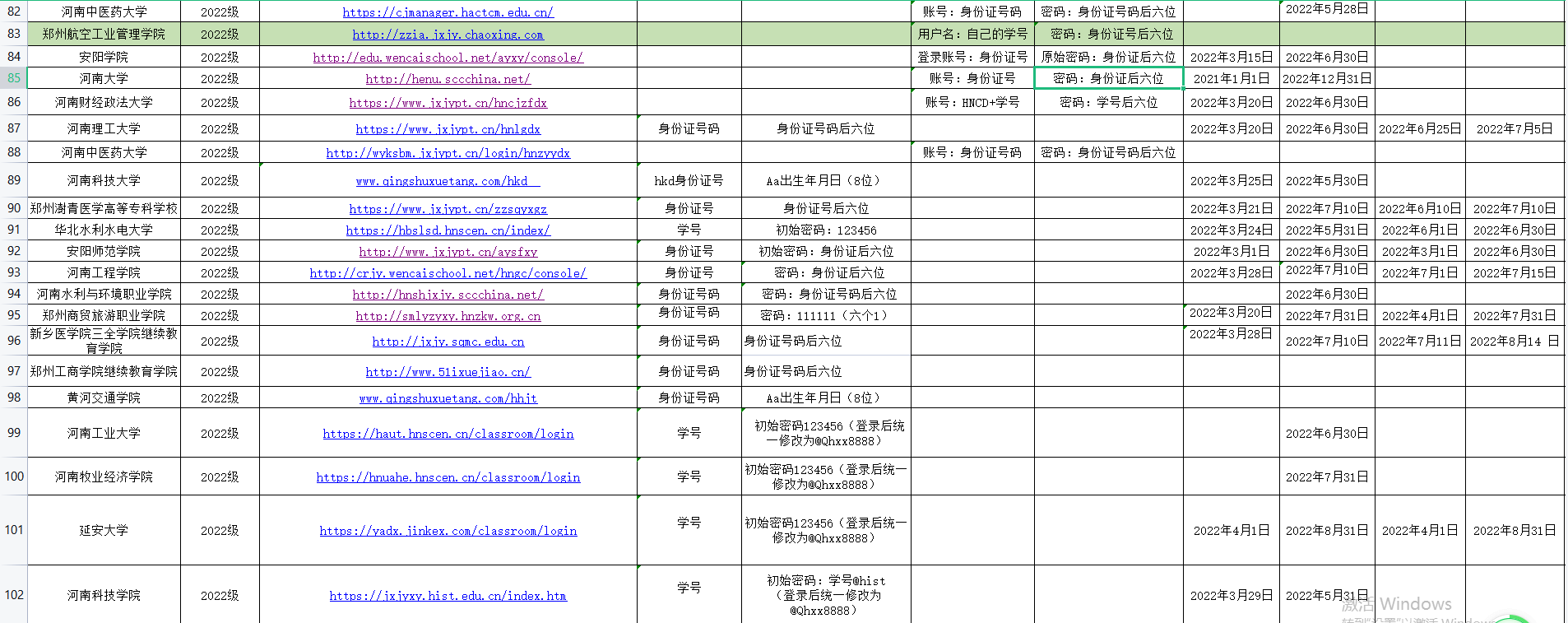Viewport: 1568px width, 623px height.
Task: Open the cjmanager.hactcm.edu.cn link
Action: coord(448,12)
